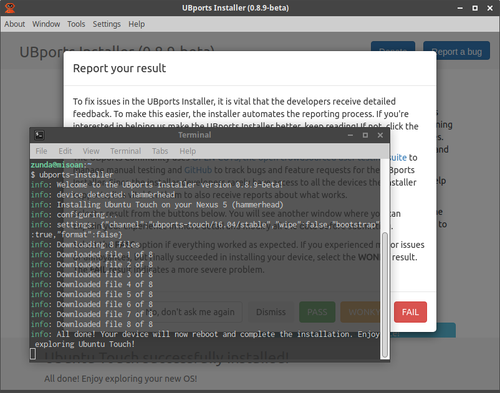Maximize the UBports Installer window
The height and width of the screenshot is (393, 500).
coord(475,8)
